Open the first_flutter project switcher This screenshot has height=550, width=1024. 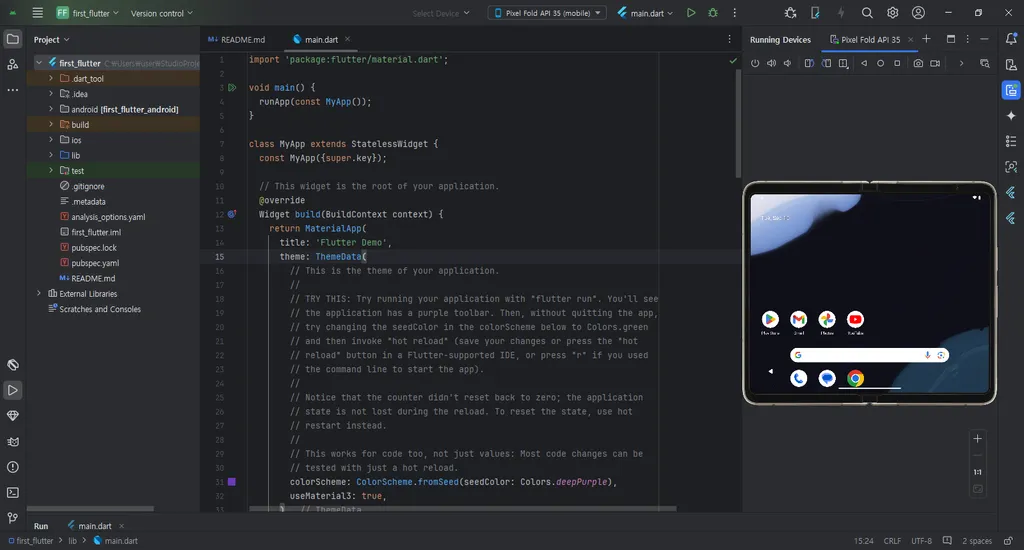(87, 13)
